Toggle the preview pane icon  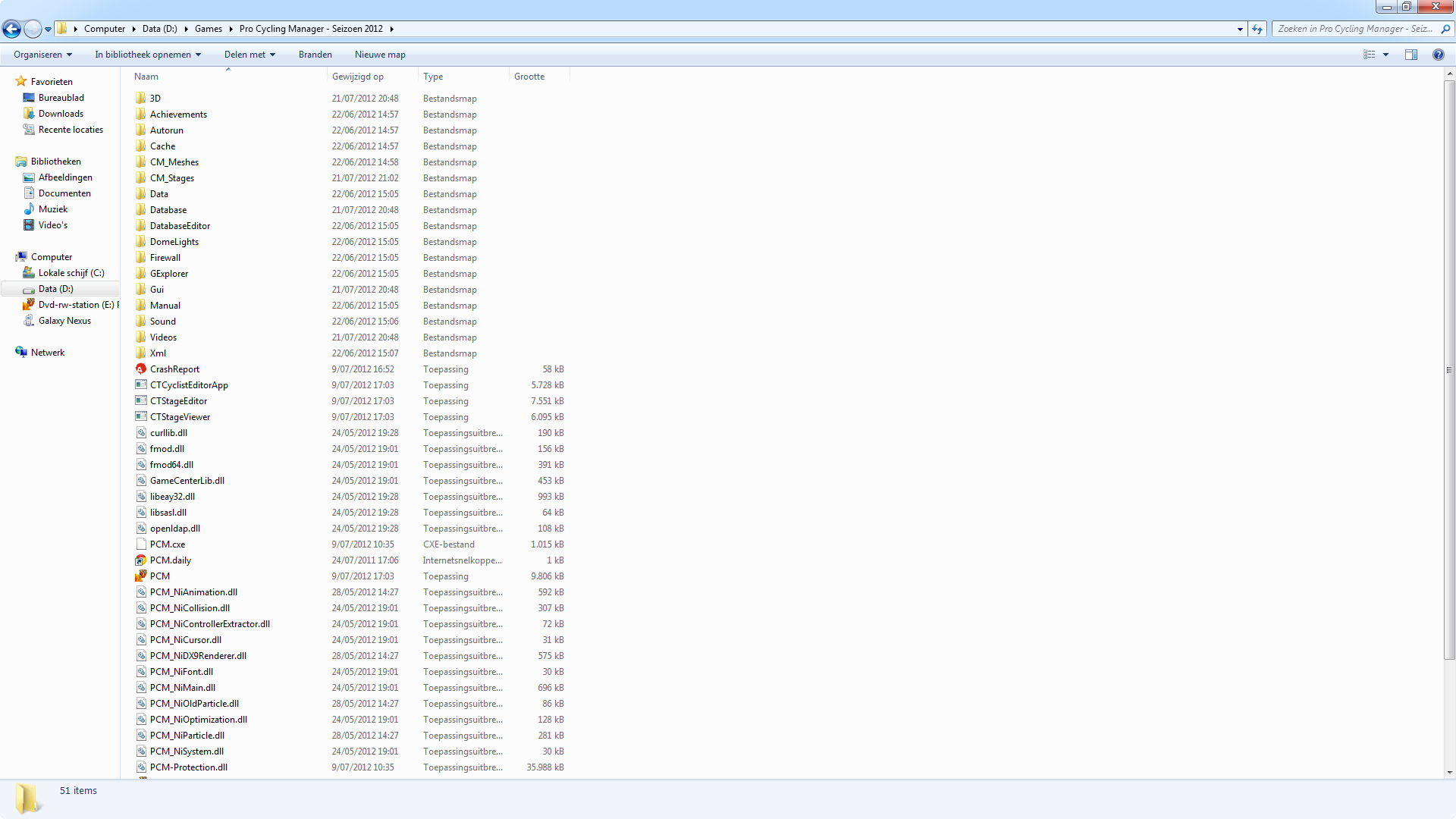(x=1410, y=55)
